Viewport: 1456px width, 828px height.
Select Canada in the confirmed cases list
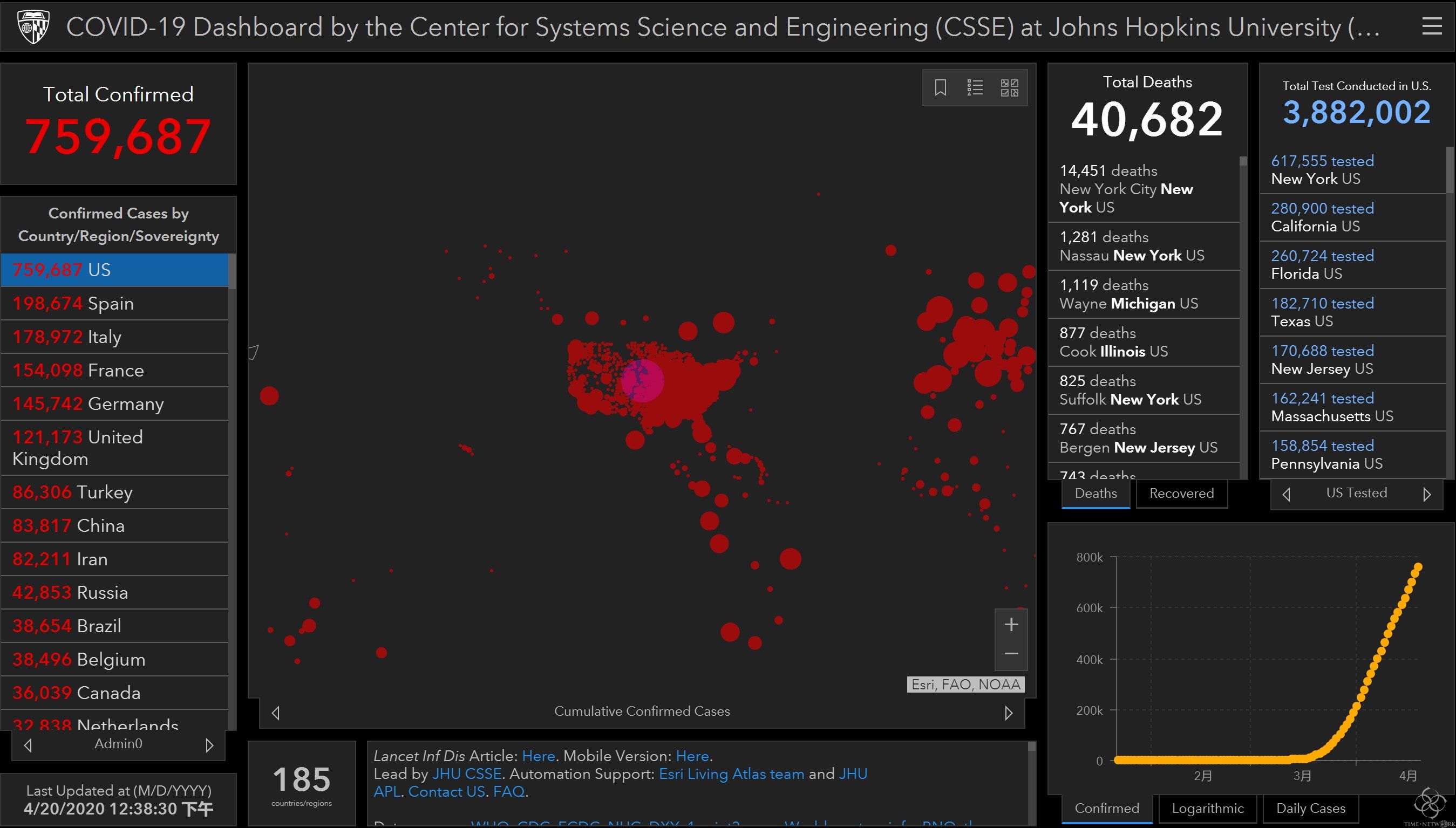[115, 693]
